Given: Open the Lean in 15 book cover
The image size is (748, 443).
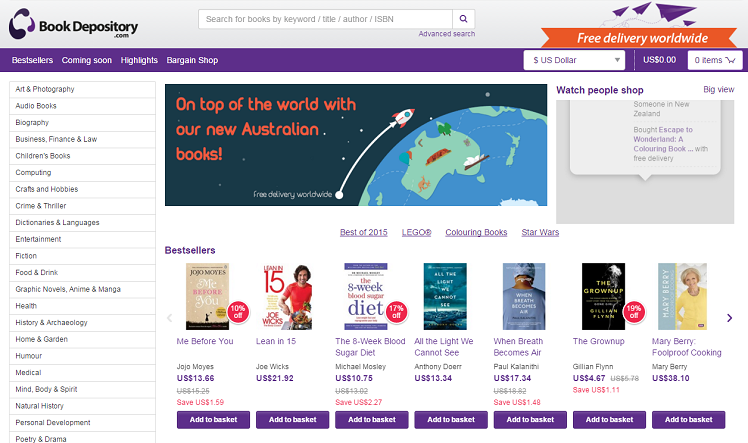Looking at the screenshot, I should (x=288, y=296).
